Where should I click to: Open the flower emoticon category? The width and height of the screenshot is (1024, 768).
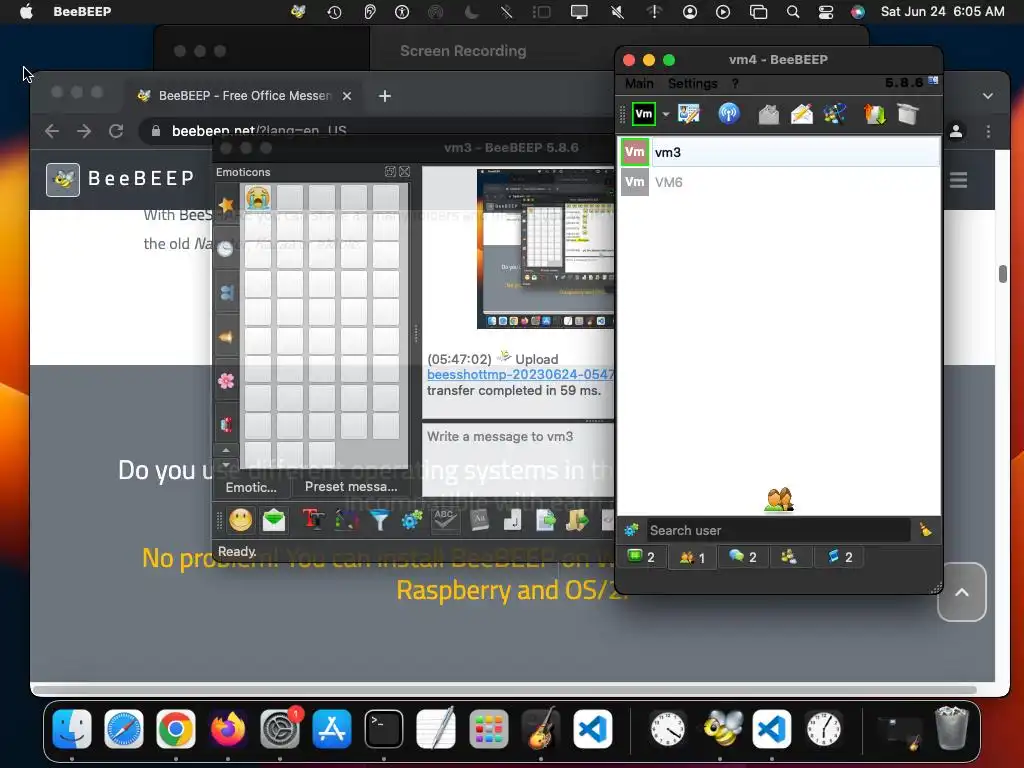point(226,381)
